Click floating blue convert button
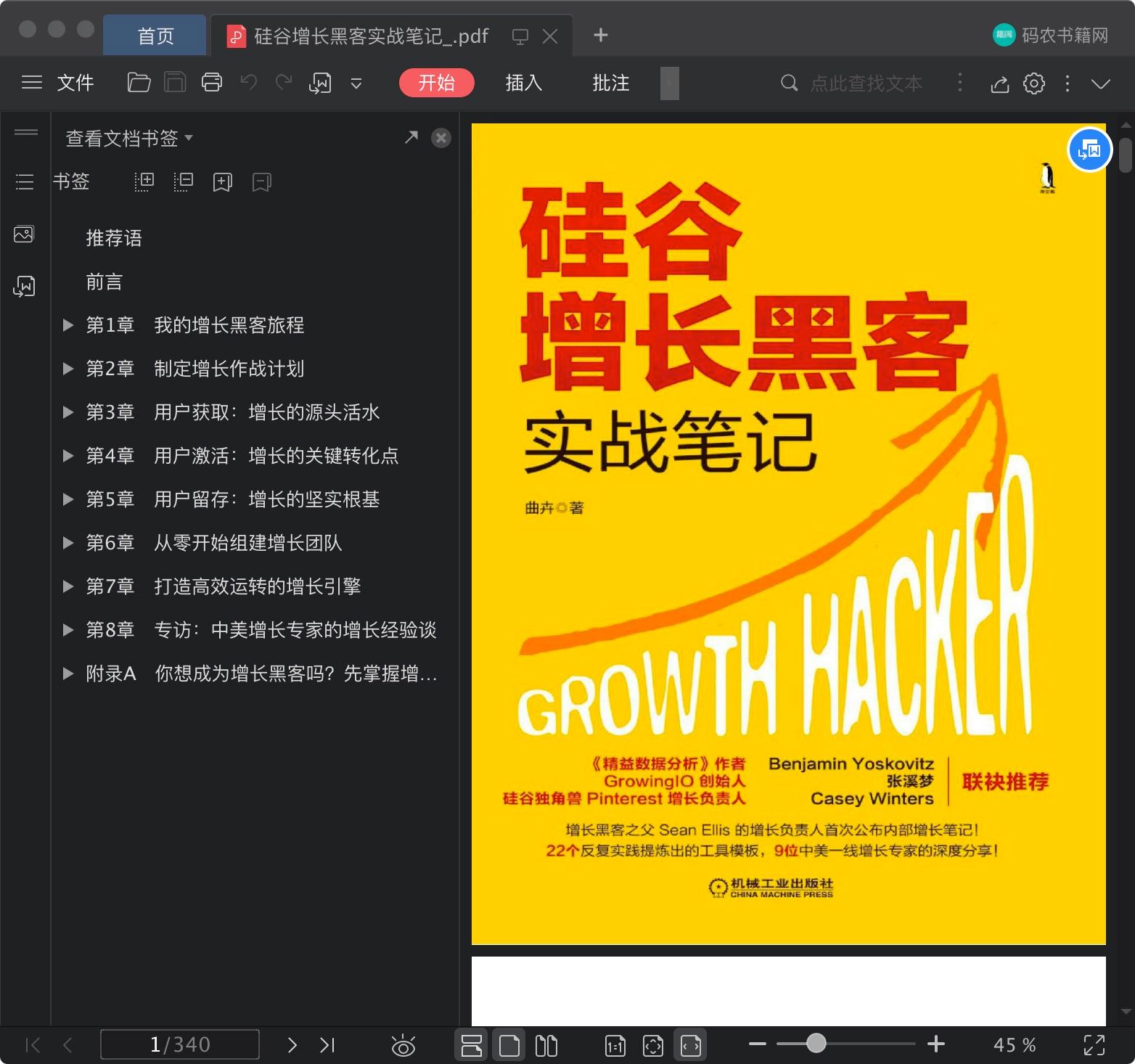 point(1090,150)
